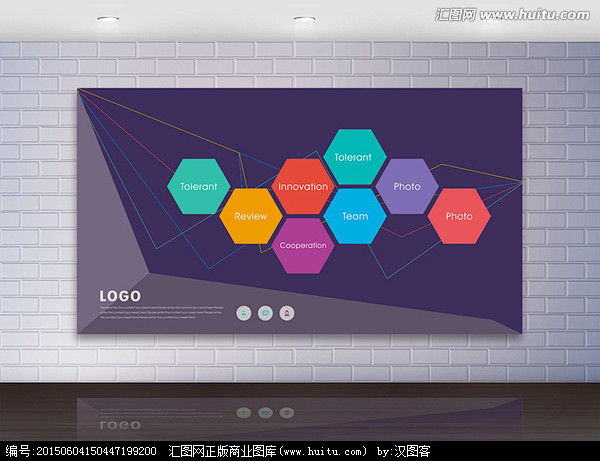600x461 pixels.
Task: Click the placeholder paragraph under LOGO
Action: coord(160,314)
